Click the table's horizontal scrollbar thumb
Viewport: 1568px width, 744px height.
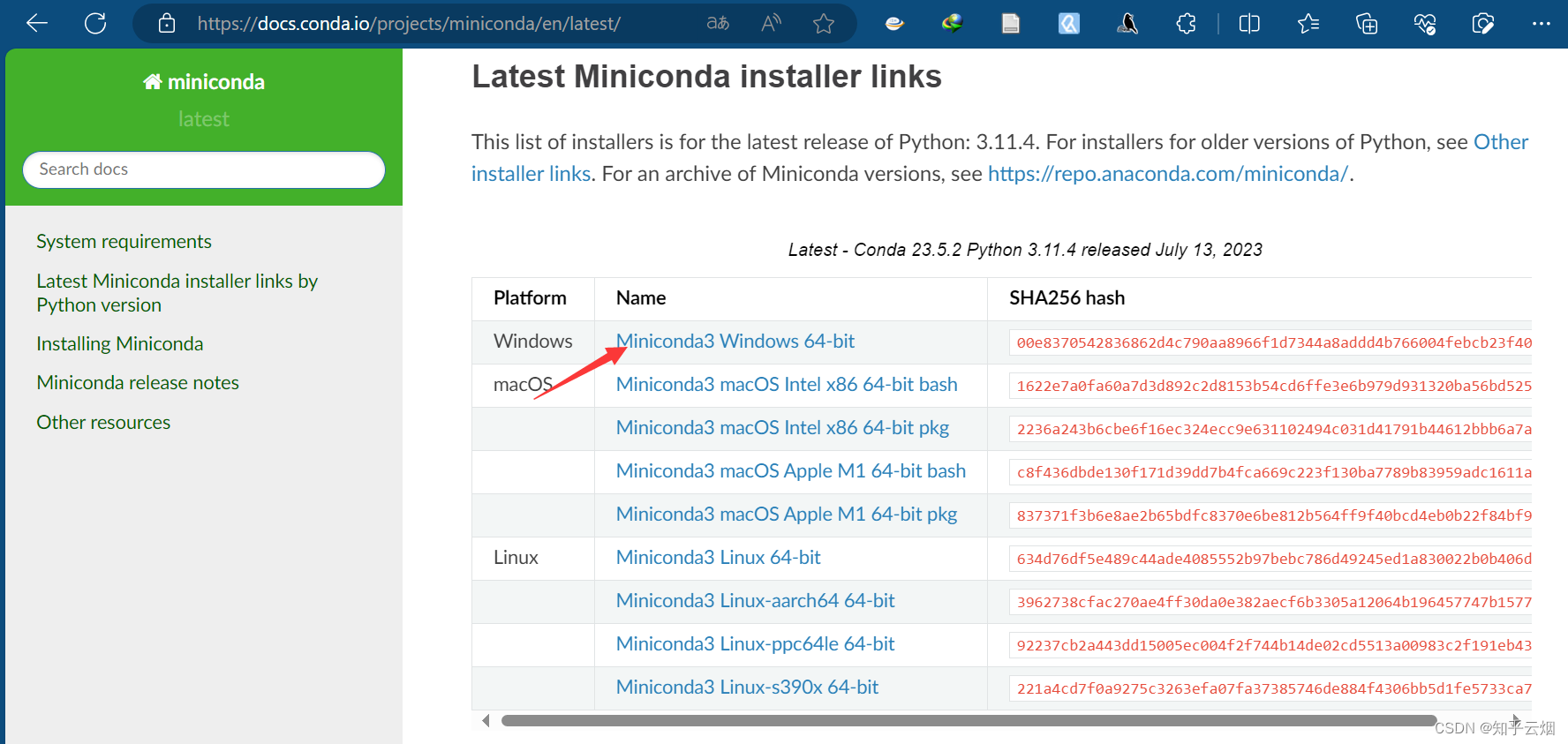[969, 720]
